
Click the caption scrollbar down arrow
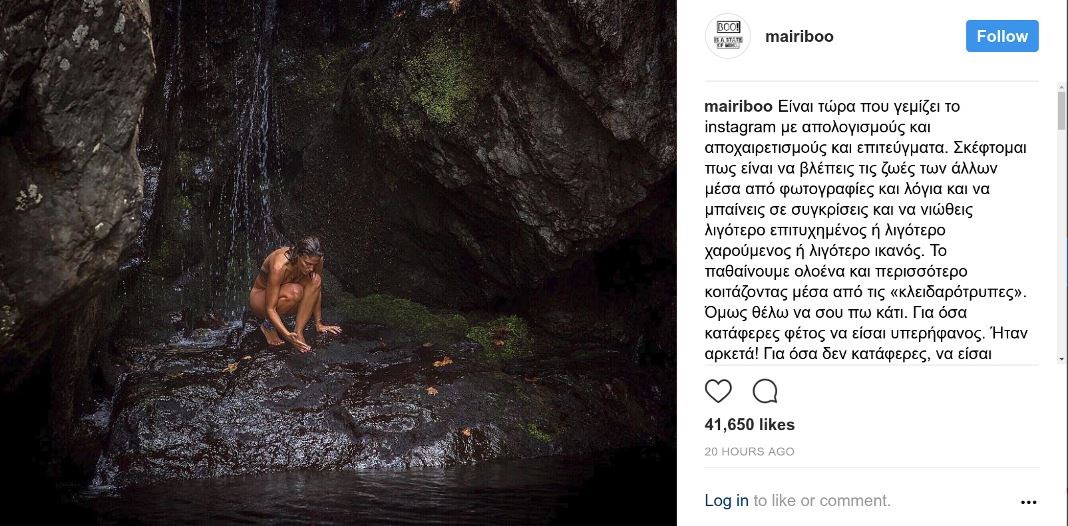[x=1061, y=359]
